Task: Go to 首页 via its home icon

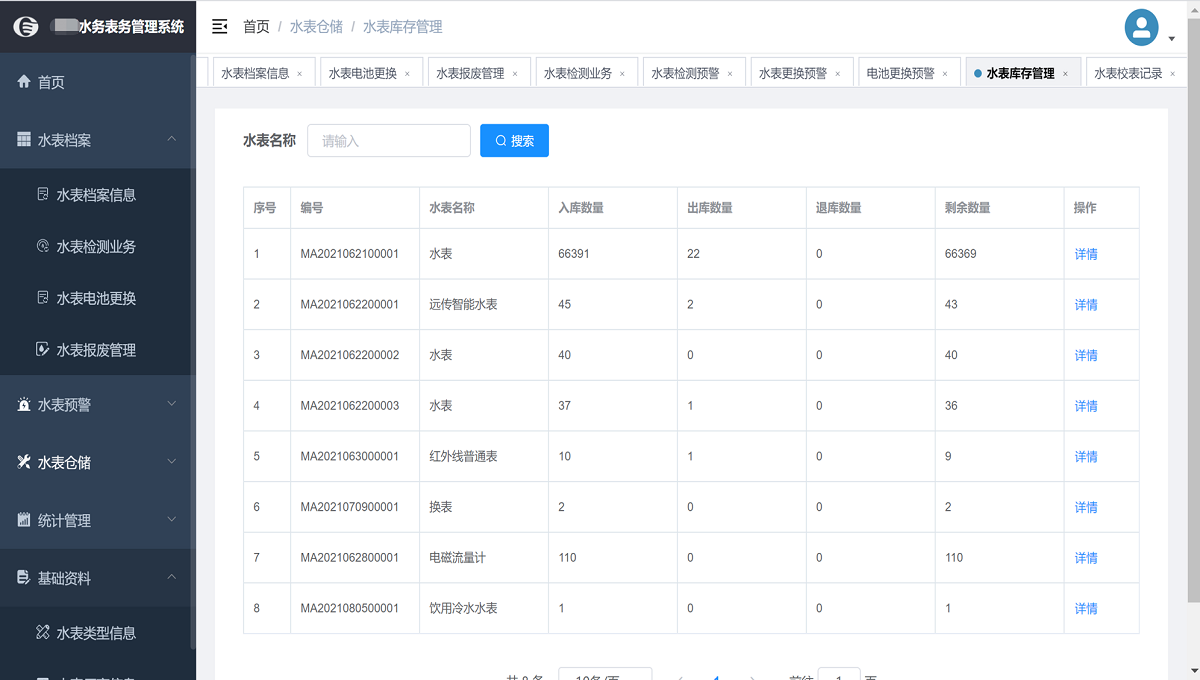Action: click(x=24, y=83)
